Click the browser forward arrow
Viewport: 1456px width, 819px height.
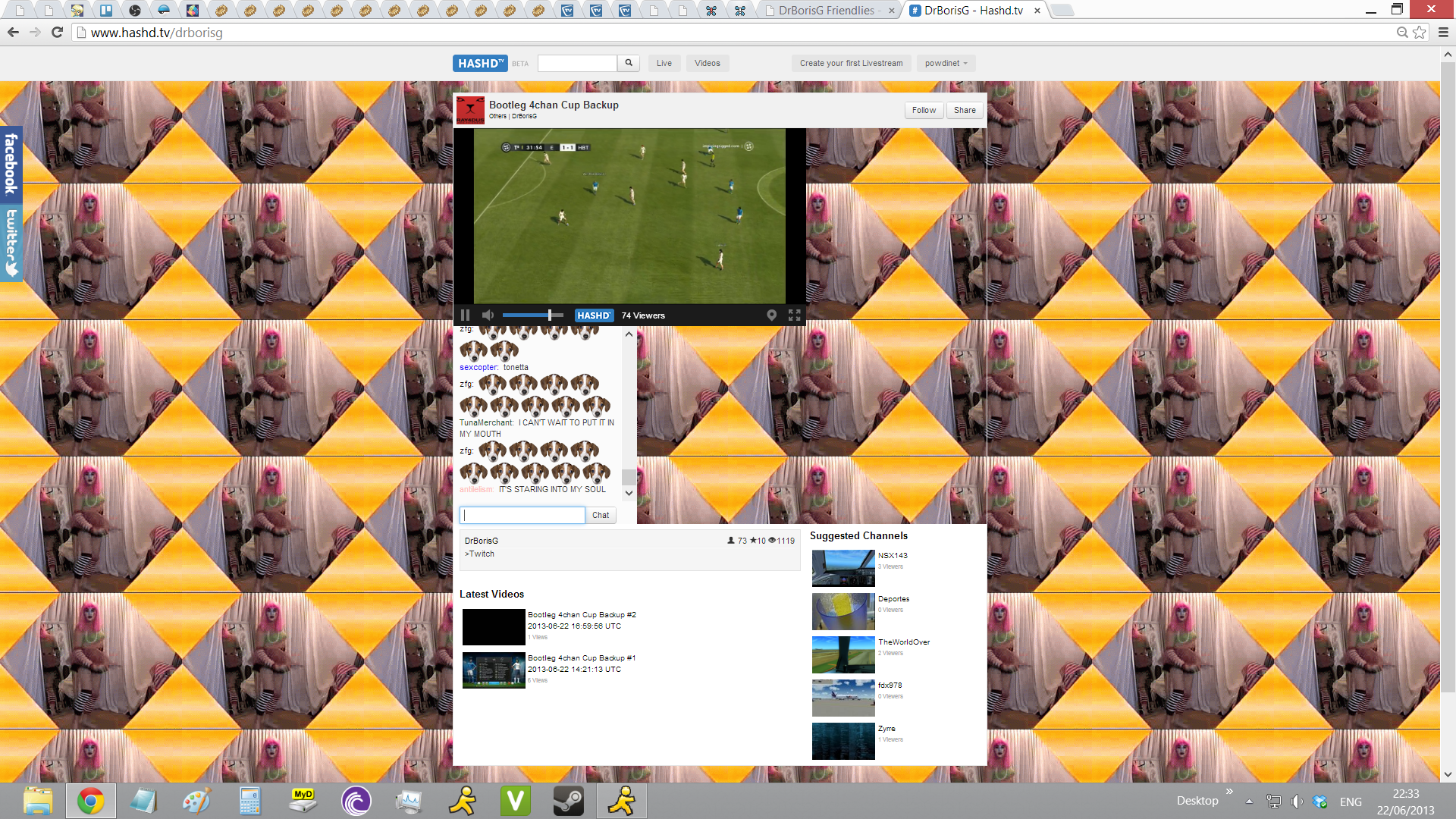(35, 32)
